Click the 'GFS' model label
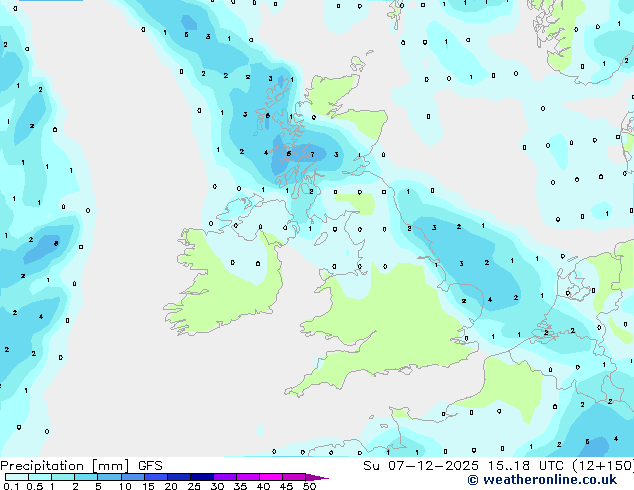 [x=150, y=466]
